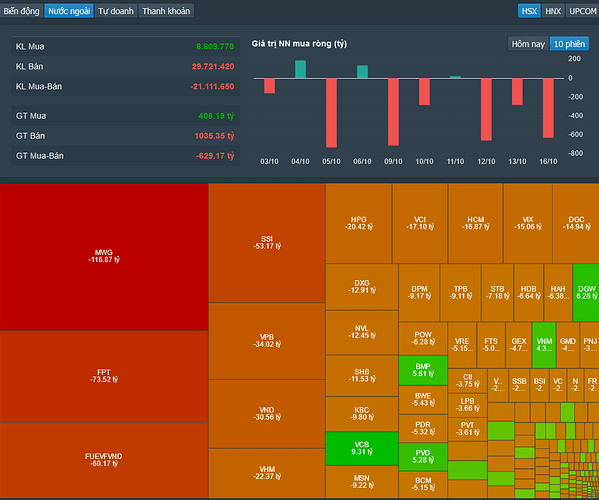599x500 pixels.
Task: Click the 04/10 green bar
Action: [300, 69]
